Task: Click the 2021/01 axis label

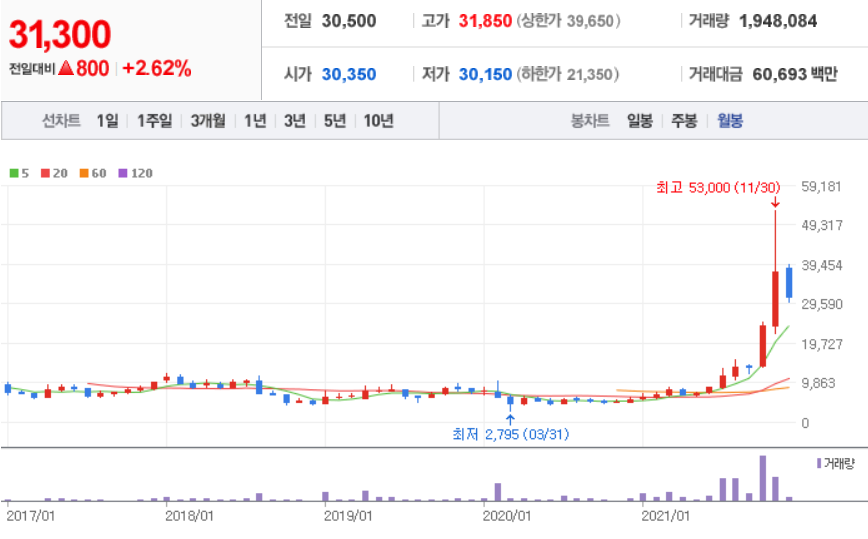Action: point(666,516)
